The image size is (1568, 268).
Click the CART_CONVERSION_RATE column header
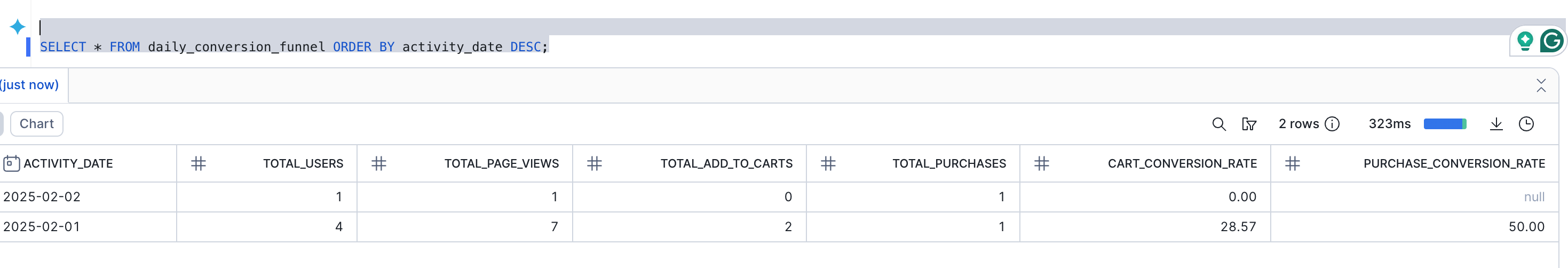click(1182, 163)
